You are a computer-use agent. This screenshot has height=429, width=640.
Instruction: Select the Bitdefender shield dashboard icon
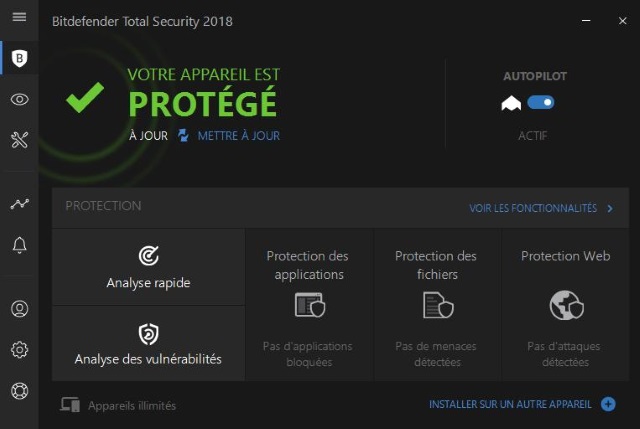point(19,58)
